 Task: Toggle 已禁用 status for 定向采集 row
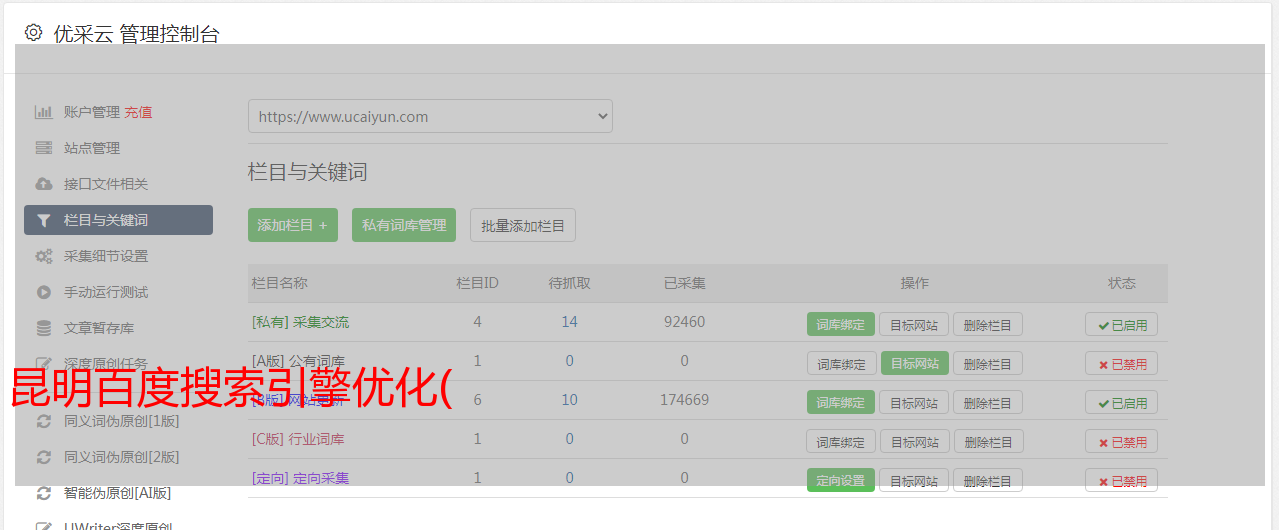point(1122,480)
